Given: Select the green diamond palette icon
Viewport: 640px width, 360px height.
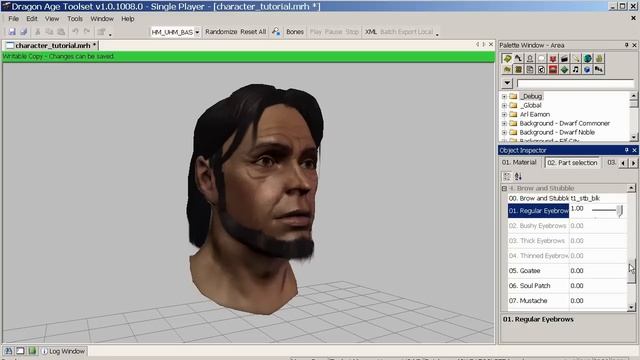Looking at the screenshot, I should [x=564, y=69].
